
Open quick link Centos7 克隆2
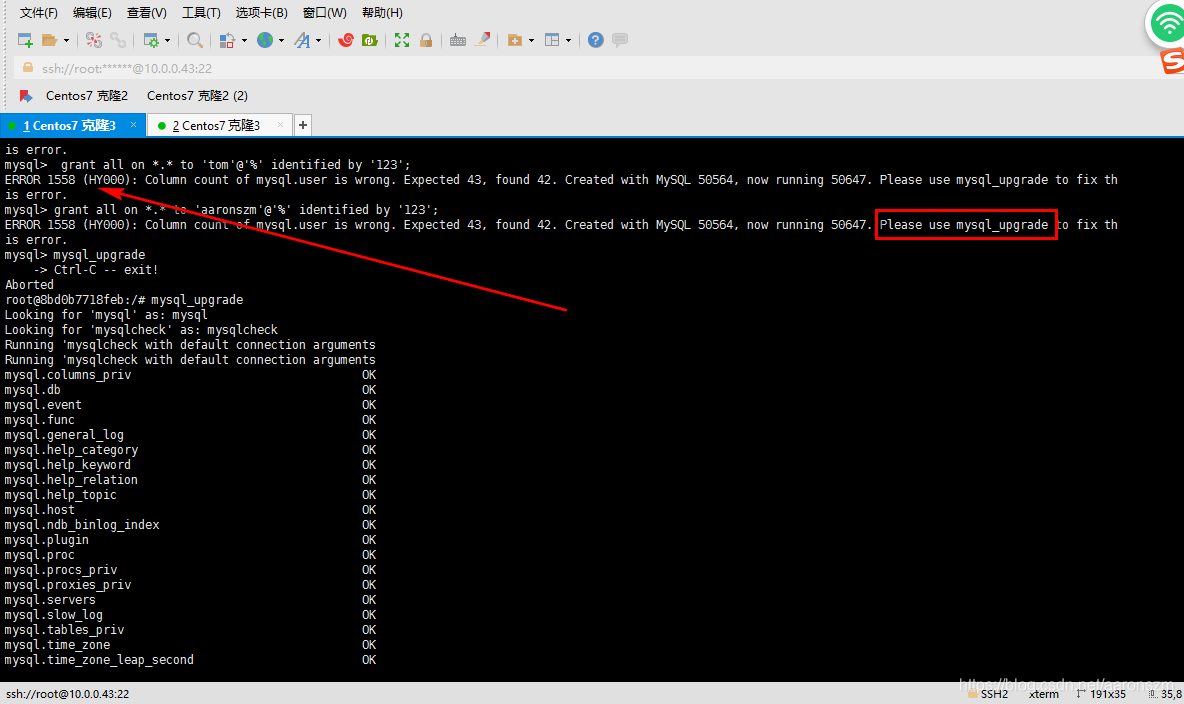point(87,96)
